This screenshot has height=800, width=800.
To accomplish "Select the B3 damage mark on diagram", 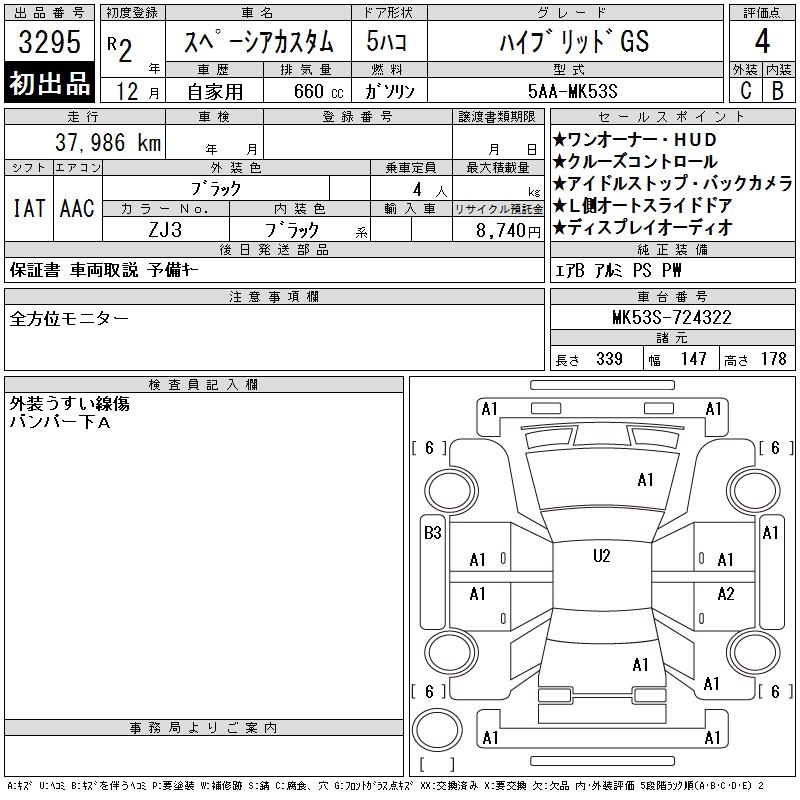I will [x=432, y=533].
